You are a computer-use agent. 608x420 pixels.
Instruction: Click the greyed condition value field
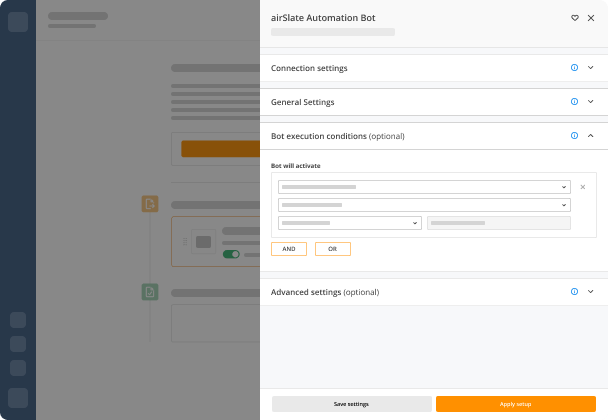499,223
